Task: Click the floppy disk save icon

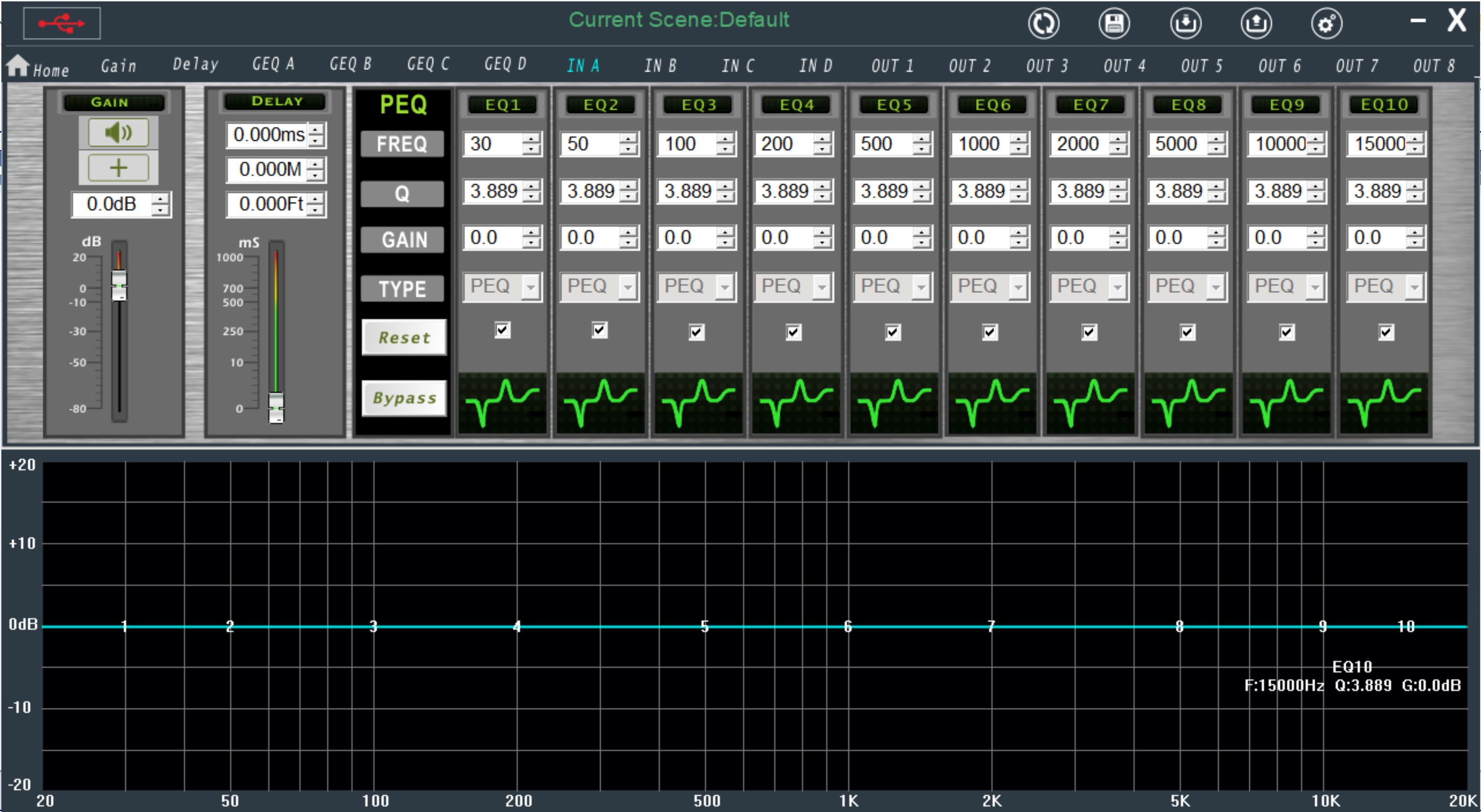Action: (1114, 24)
